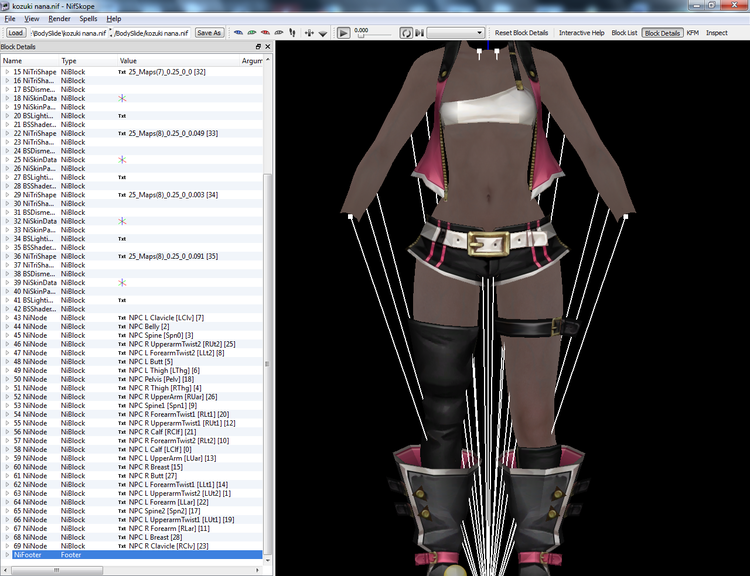The height and width of the screenshot is (576, 750).
Task: Open the View menu
Action: (x=32, y=19)
